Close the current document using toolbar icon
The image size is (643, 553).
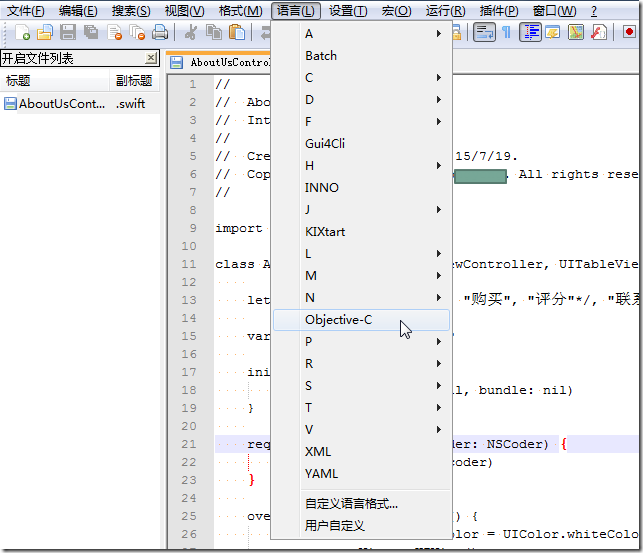pyautogui.click(x=114, y=32)
